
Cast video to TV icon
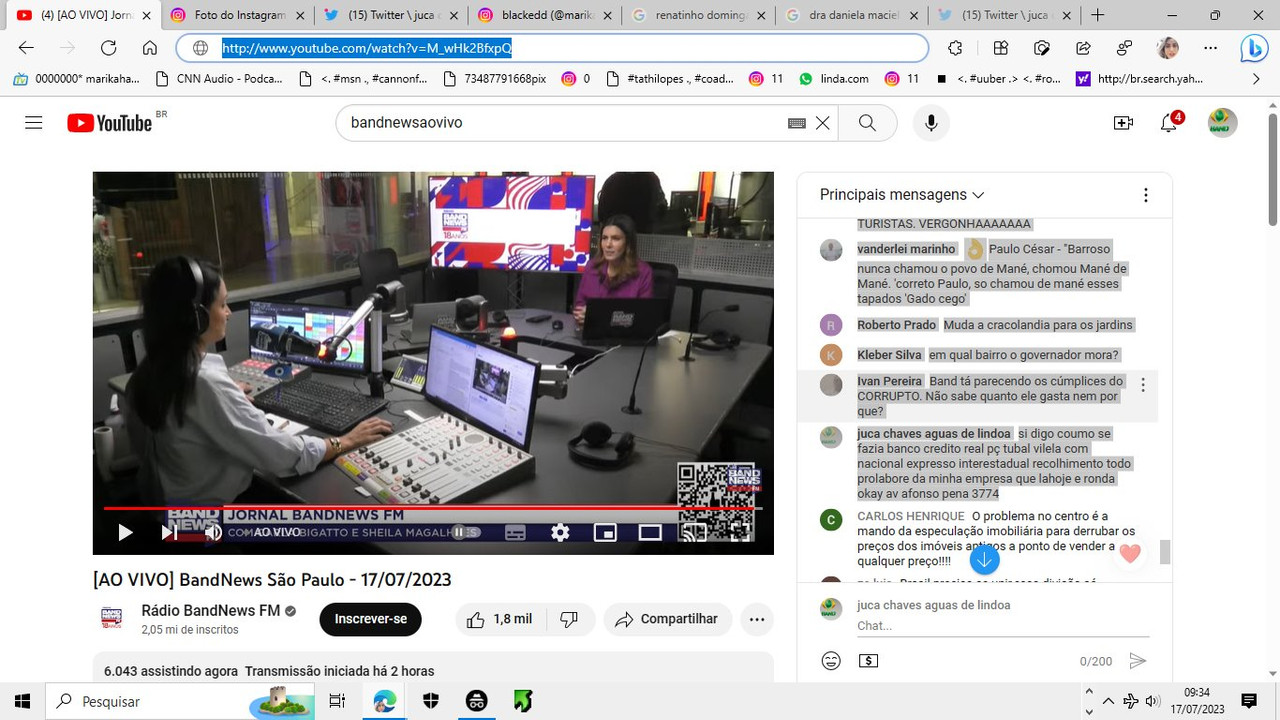[x=694, y=532]
